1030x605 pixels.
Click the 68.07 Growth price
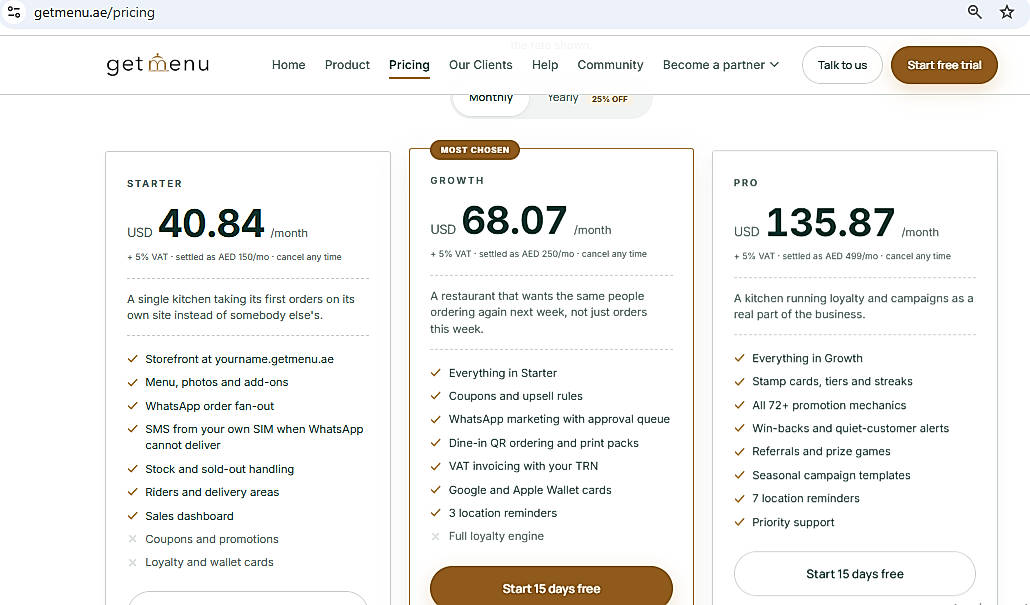click(x=514, y=220)
